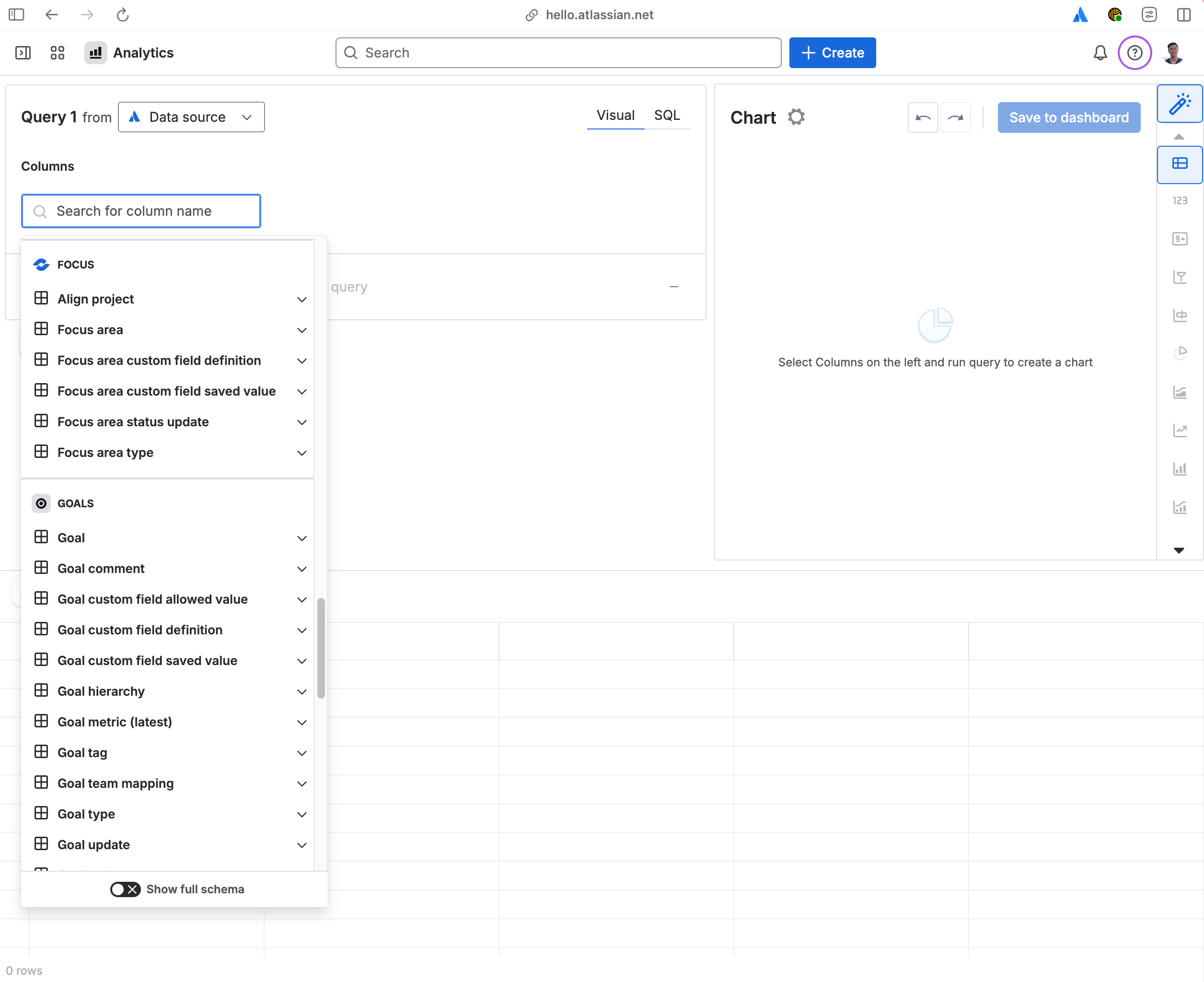Viewport: 1204px width, 982px height.
Task: Click the column list scrollbar thumb
Action: click(321, 648)
